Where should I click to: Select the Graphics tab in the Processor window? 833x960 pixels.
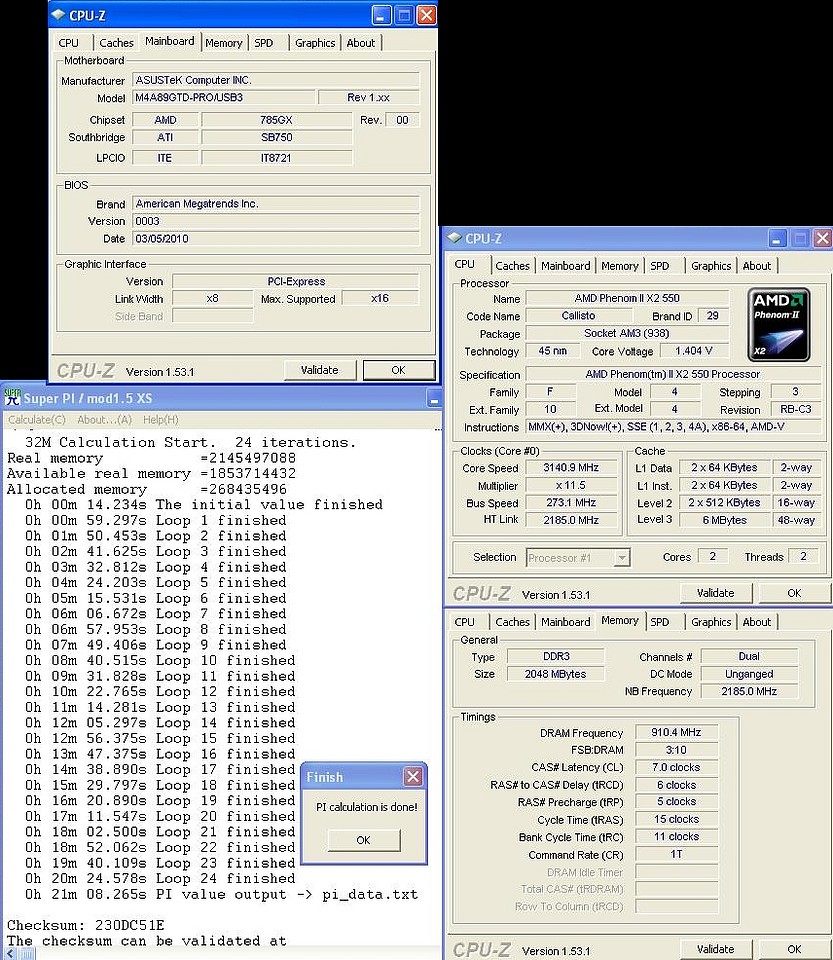(710, 266)
